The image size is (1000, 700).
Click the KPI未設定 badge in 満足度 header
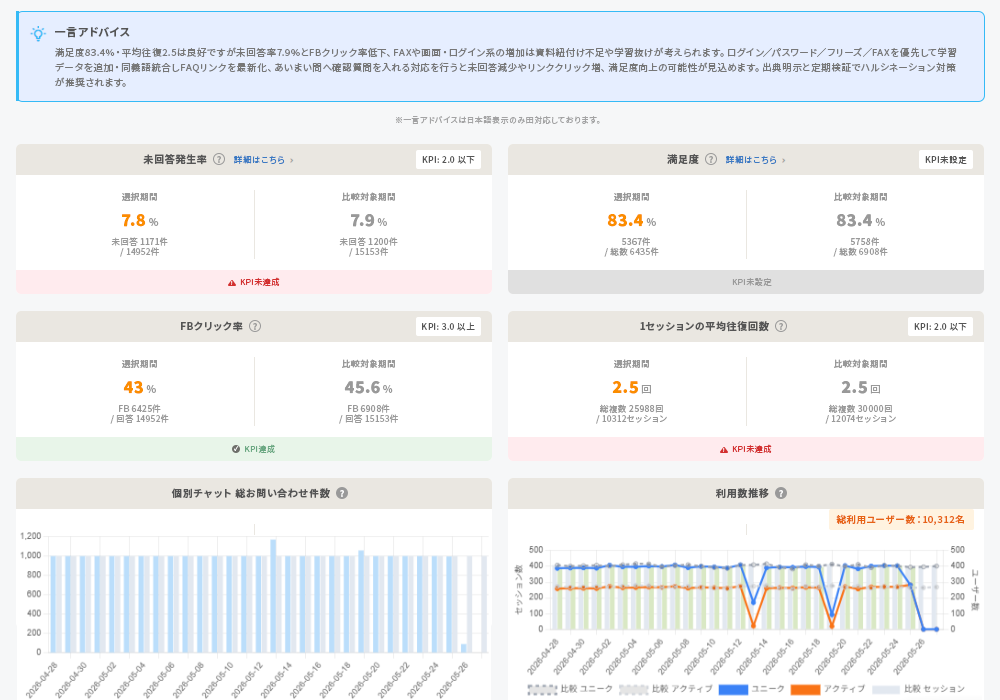[946, 159]
